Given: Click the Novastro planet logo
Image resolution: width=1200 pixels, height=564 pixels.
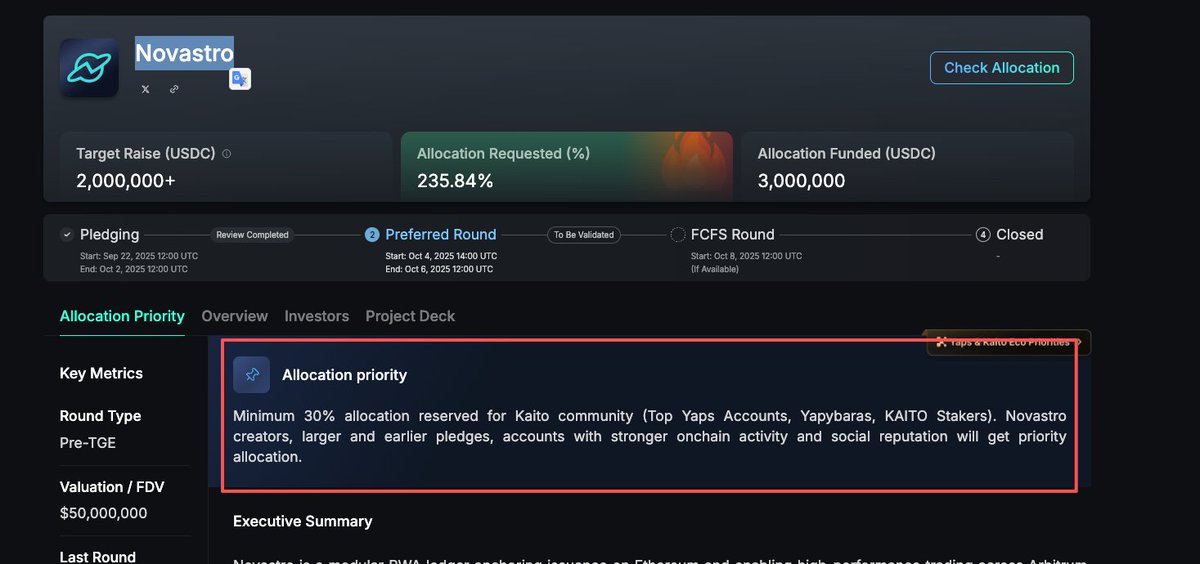Looking at the screenshot, I should pyautogui.click(x=89, y=68).
